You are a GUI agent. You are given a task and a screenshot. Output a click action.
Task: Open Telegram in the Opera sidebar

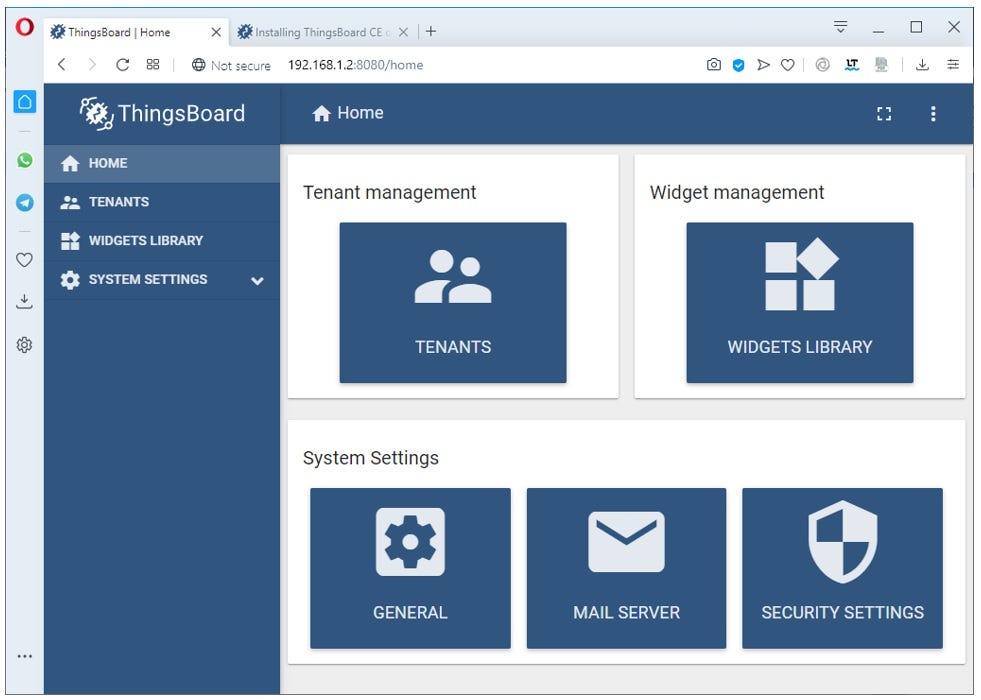pos(24,203)
